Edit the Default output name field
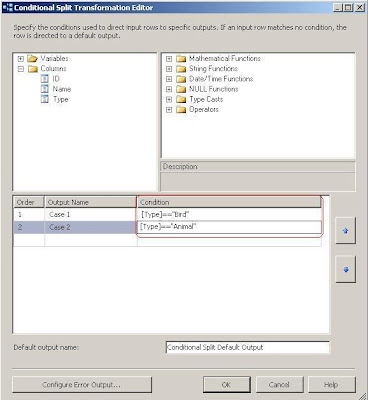Viewport: 368px width, 400px height. (x=248, y=347)
